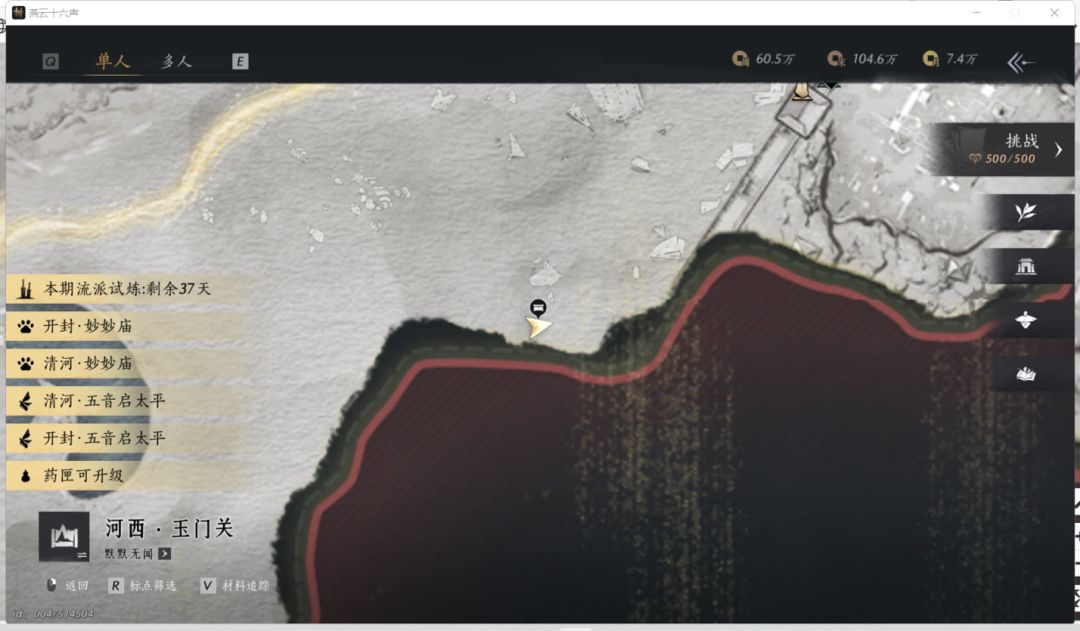The image size is (1080, 631).
Task: Click the Q key icon
Action: coord(50,61)
